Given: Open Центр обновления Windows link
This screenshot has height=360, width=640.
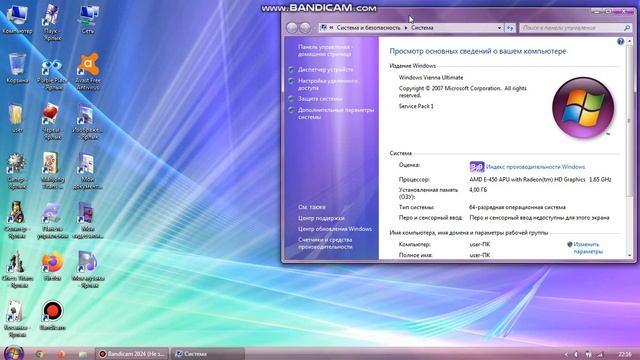Looking at the screenshot, I should 335,229.
